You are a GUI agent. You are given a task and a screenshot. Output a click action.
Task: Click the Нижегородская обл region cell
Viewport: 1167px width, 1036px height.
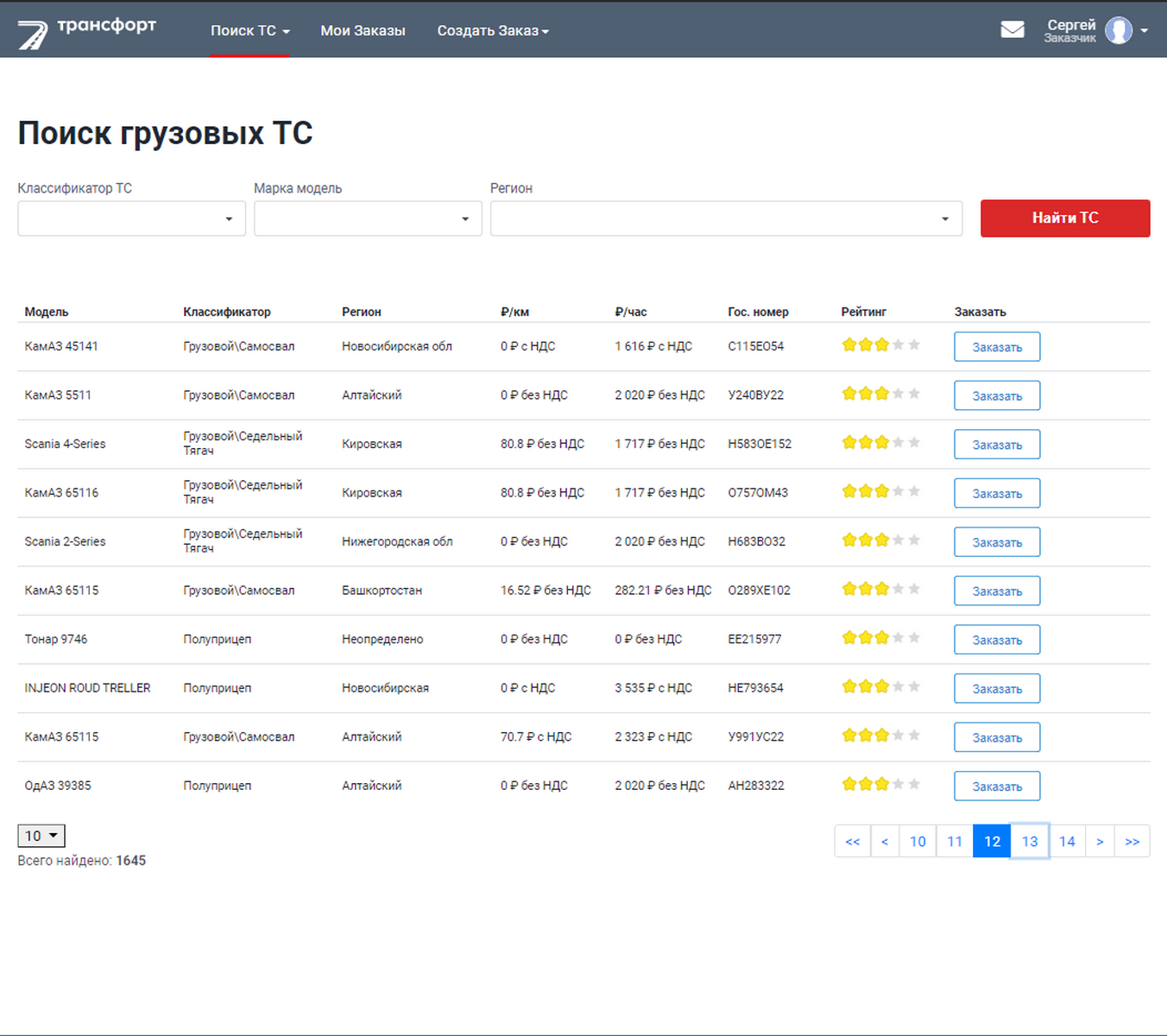pyautogui.click(x=397, y=541)
